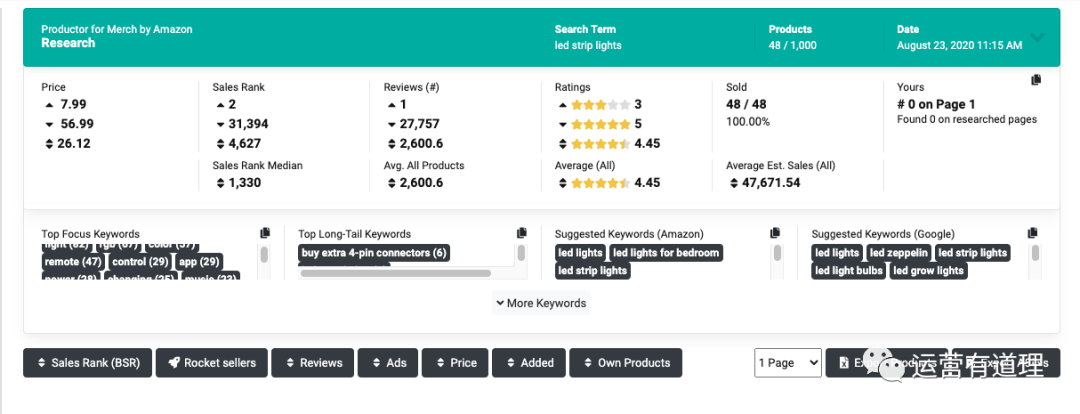This screenshot has height=414, width=1080.
Task: Select the 'control (29)' focus keyword
Action: [140, 262]
